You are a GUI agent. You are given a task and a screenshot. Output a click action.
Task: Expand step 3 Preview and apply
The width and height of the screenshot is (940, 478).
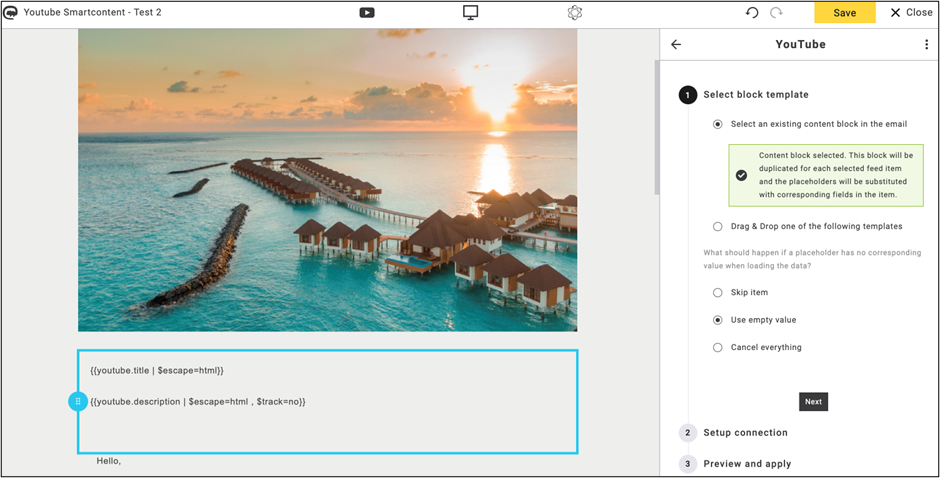point(747,464)
